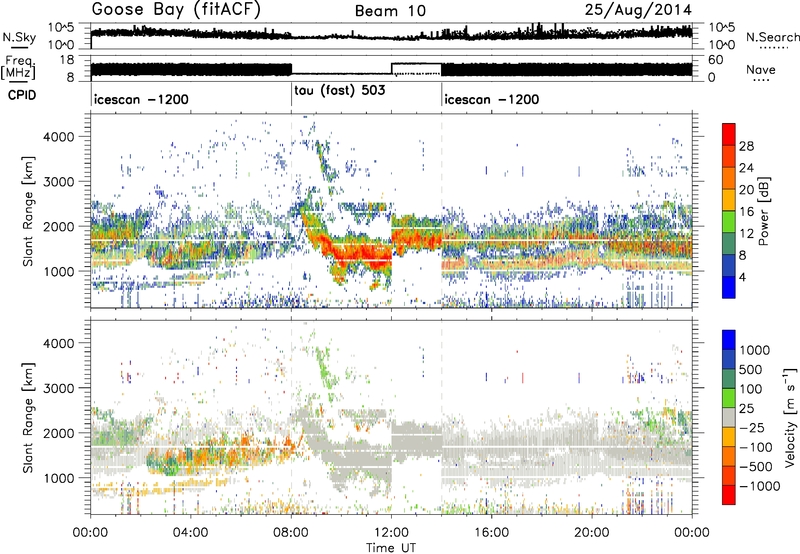The width and height of the screenshot is (800, 554).
Task: Click the power panel 'Slant Range [km]' axis title
Action: (28, 211)
